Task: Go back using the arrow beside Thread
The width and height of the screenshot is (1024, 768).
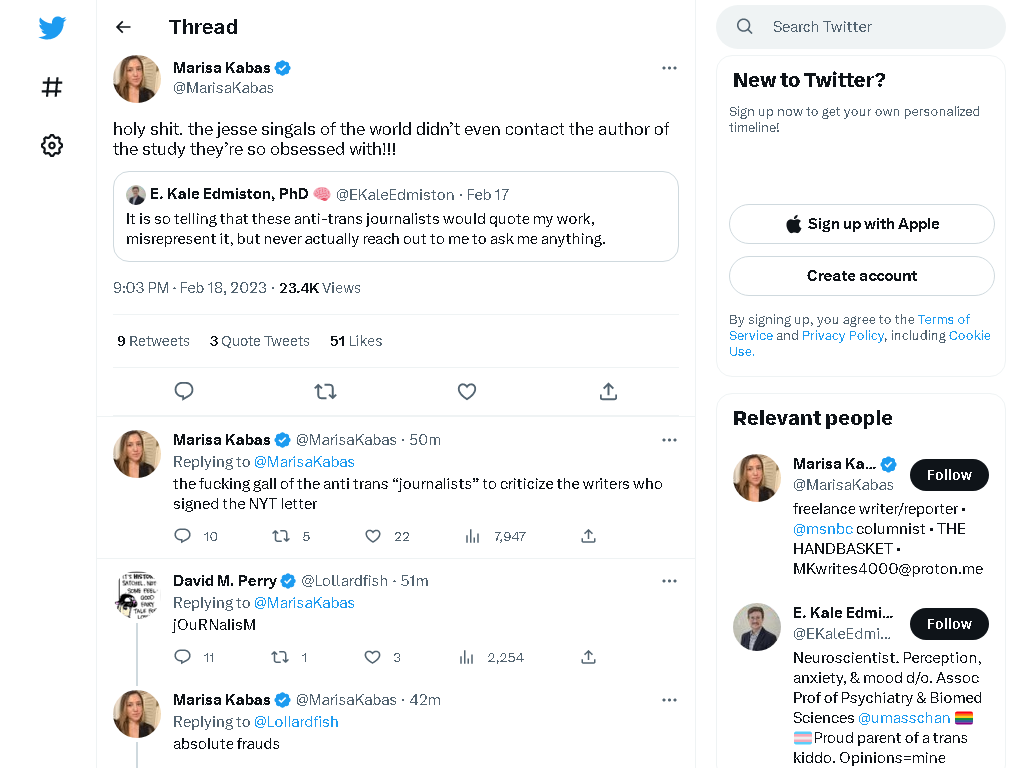Action: click(x=123, y=27)
